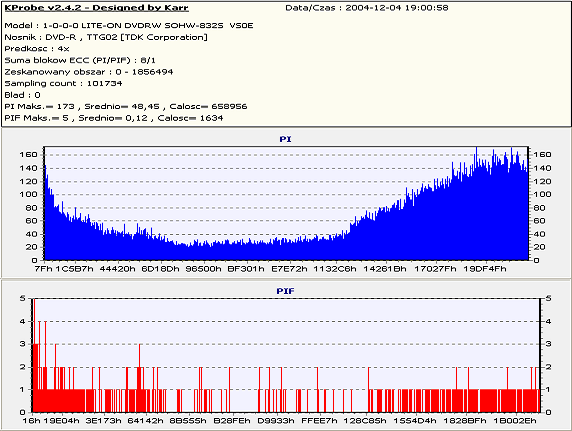
Task: Click the 1B002Eh label on PIF axis
Action: click(x=515, y=421)
